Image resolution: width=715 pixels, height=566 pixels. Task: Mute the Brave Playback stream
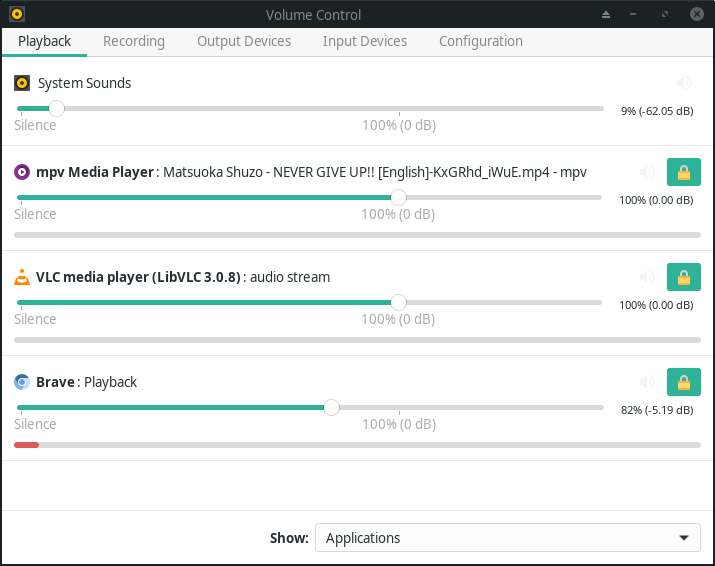pos(647,382)
